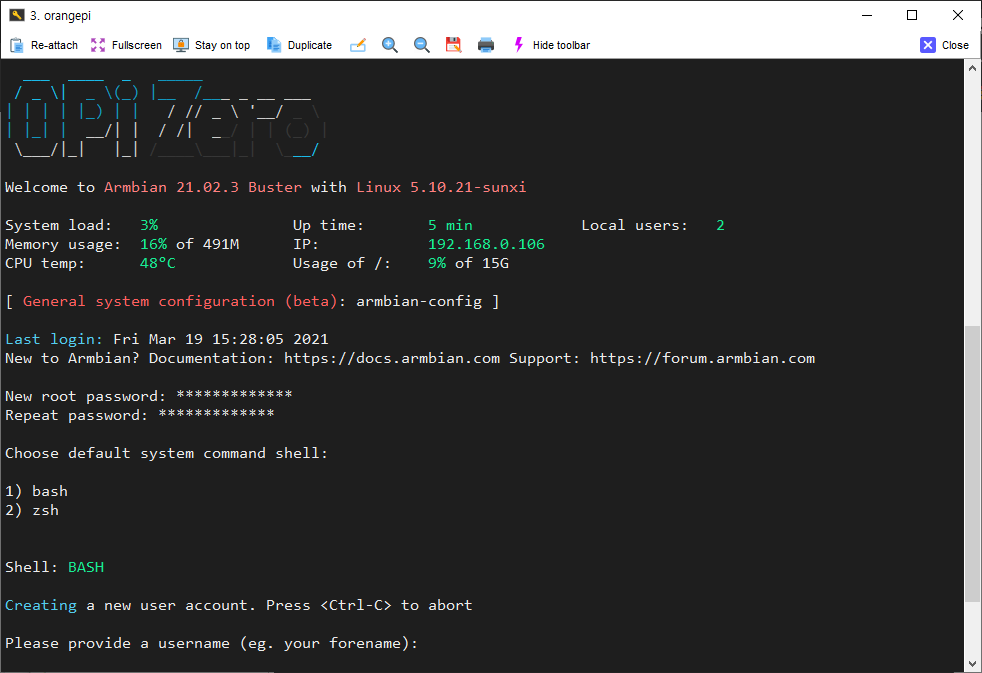
Task: Duplicate the orangepi session
Action: 299,45
